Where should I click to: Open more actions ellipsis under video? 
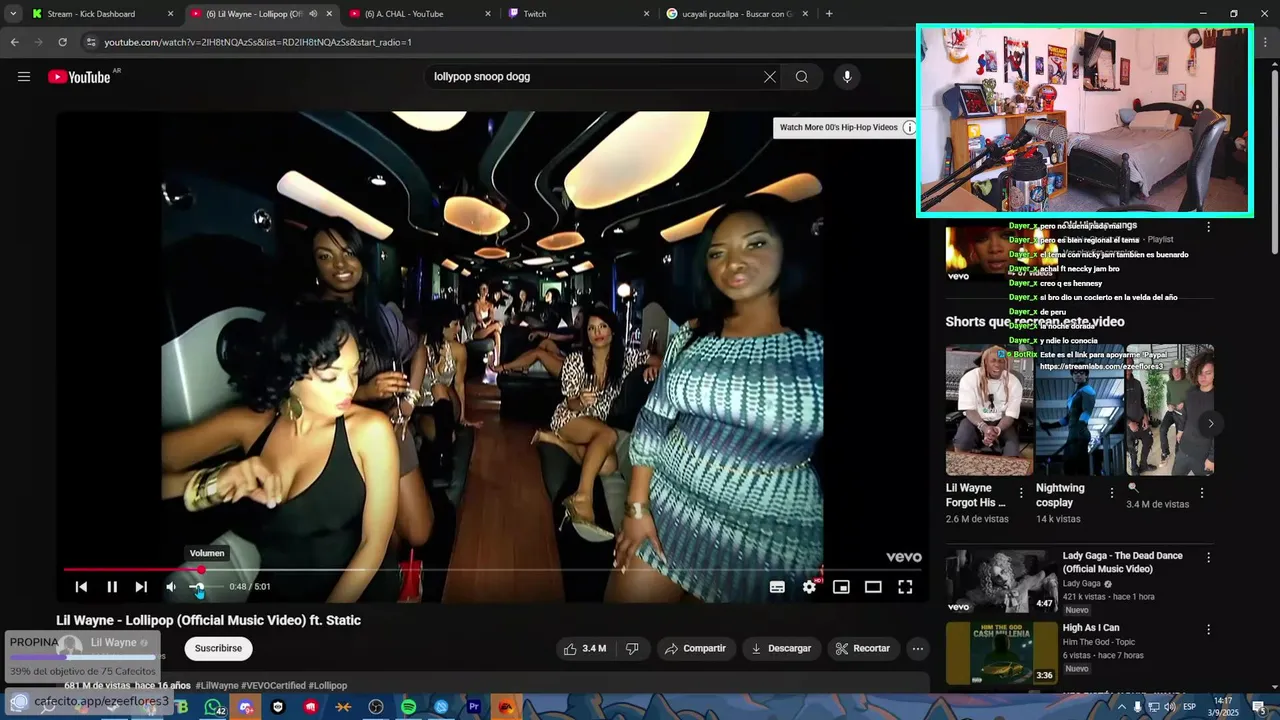tap(918, 649)
